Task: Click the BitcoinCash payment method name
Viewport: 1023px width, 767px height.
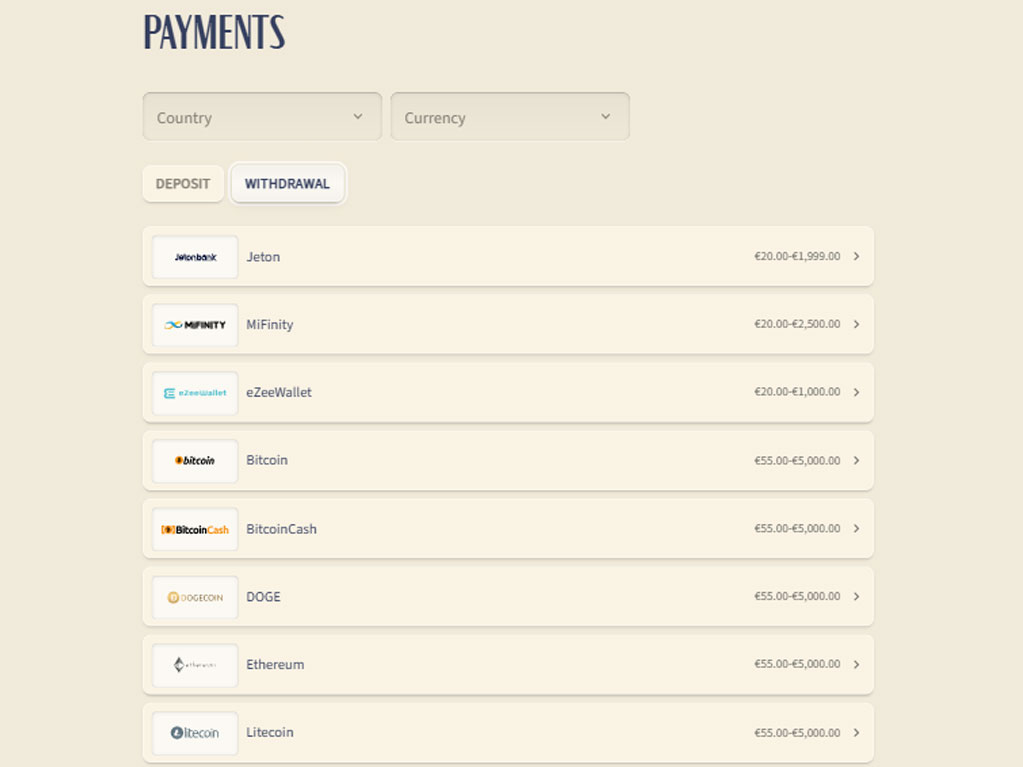Action: pyautogui.click(x=281, y=528)
